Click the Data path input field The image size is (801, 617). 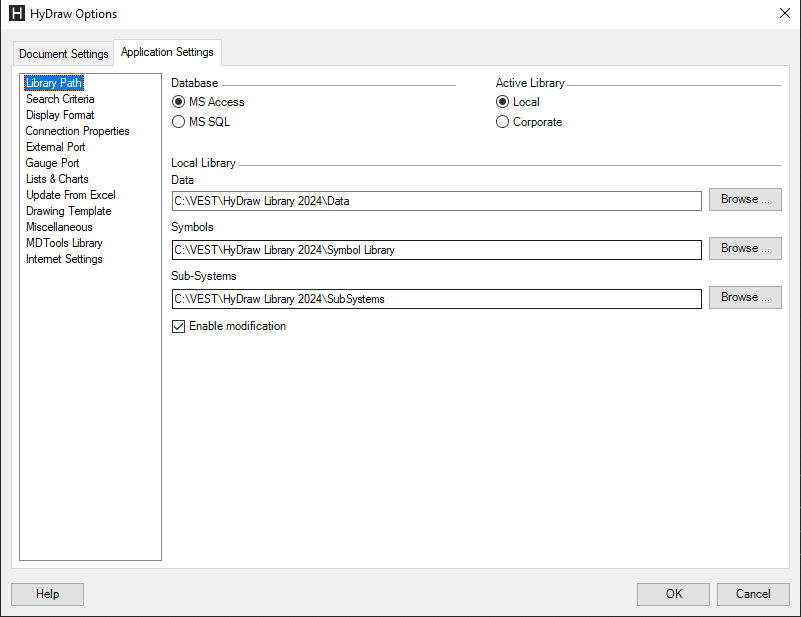pyautogui.click(x=437, y=201)
